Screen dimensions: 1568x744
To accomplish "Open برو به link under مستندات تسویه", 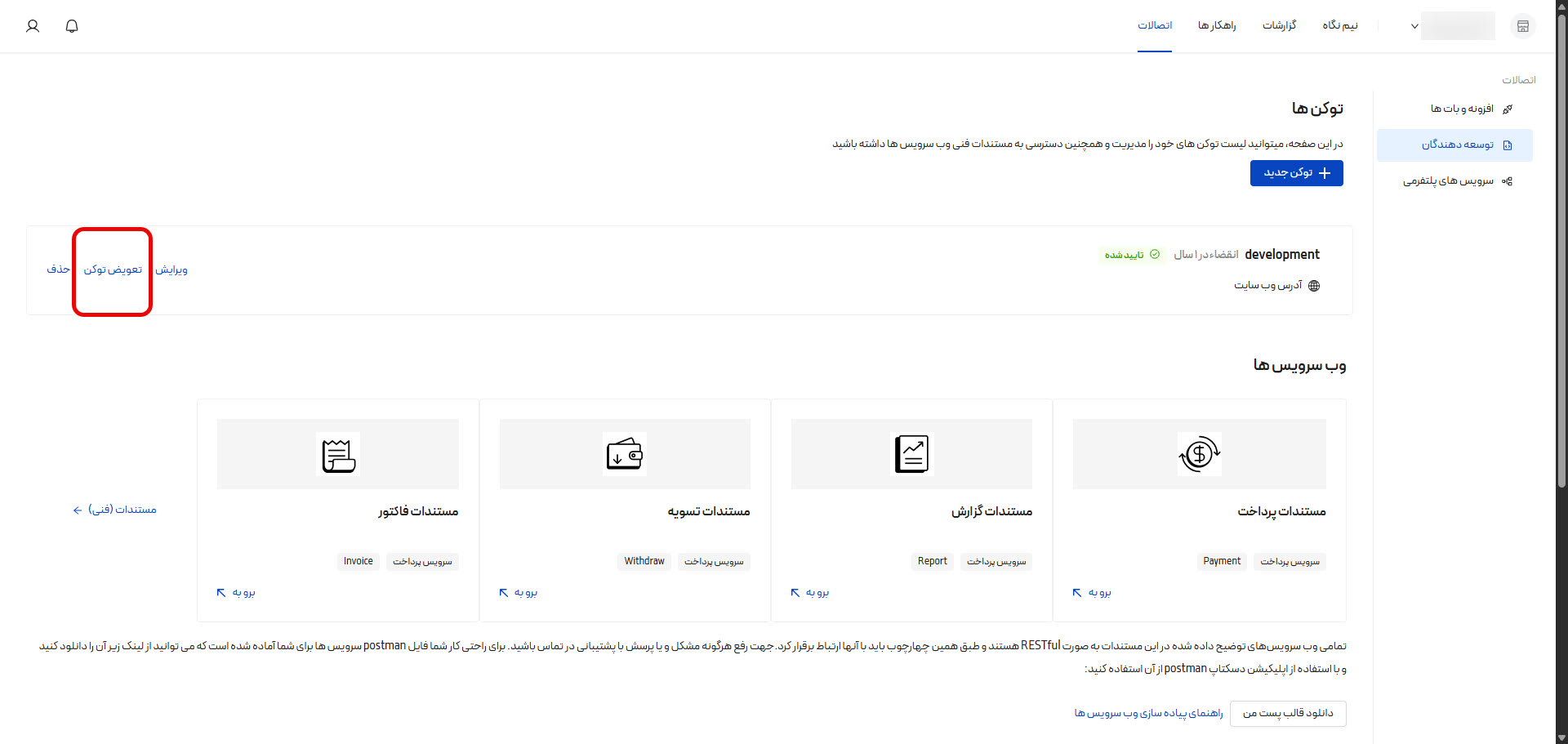I will pyautogui.click(x=518, y=592).
